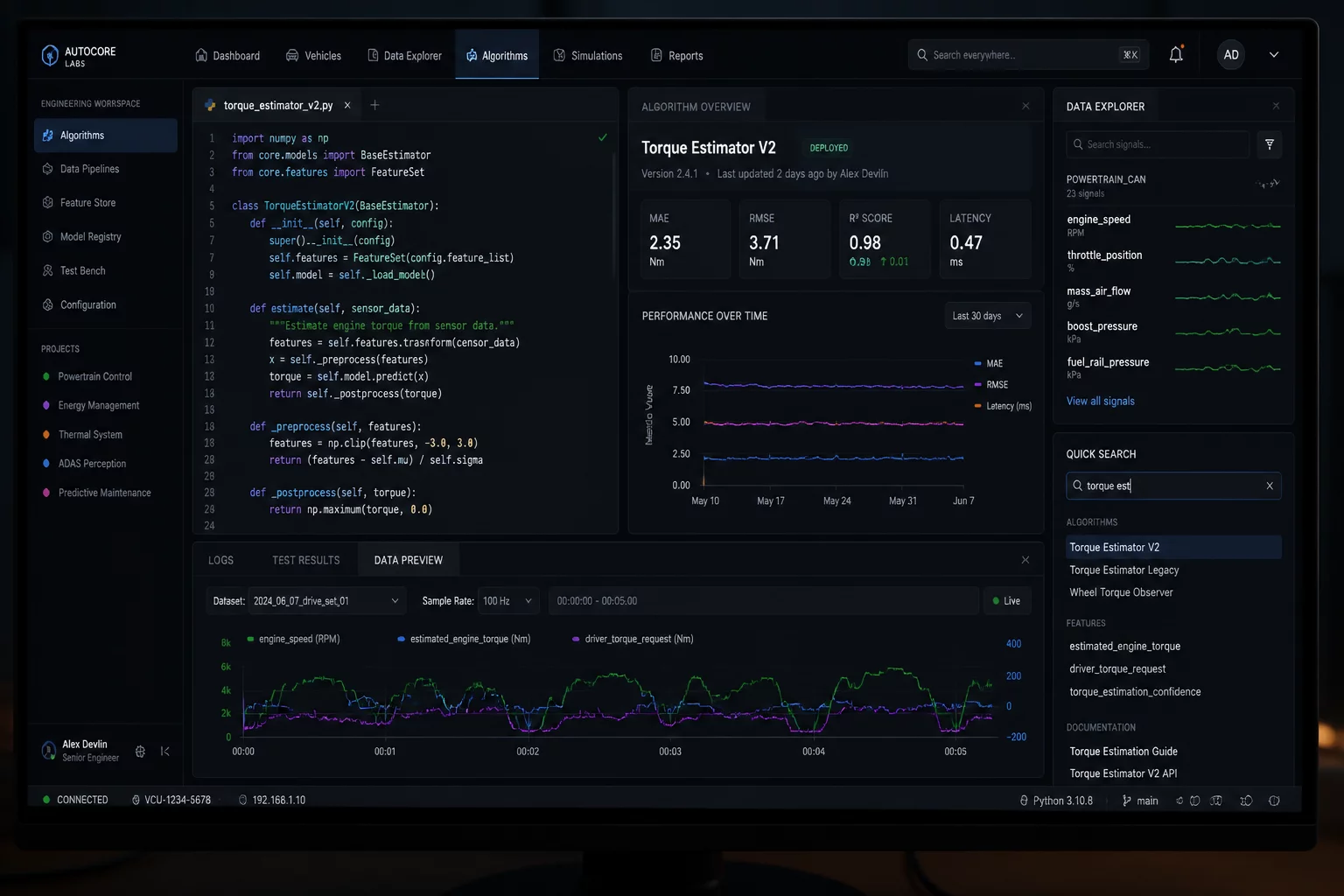The image size is (1344, 896).
Task: Toggle the Live data stream button
Action: click(1007, 601)
